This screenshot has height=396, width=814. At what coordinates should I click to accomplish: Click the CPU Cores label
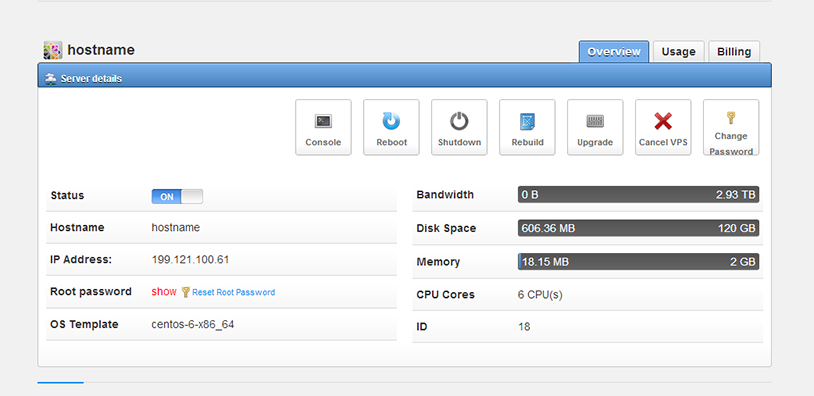[x=445, y=294]
